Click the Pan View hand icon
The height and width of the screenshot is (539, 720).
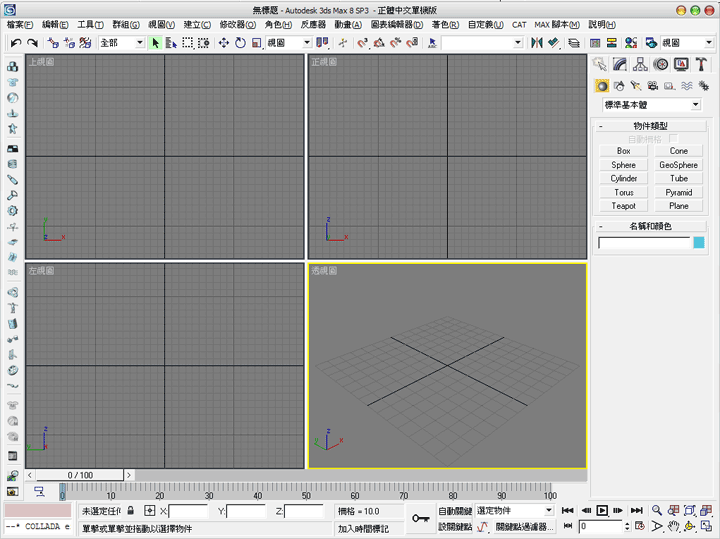[x=673, y=526]
